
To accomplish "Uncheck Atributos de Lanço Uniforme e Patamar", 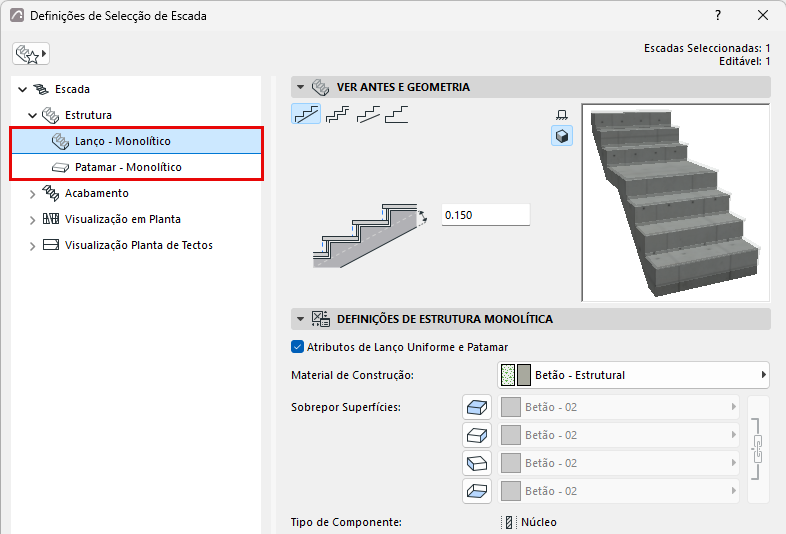I will click(297, 347).
